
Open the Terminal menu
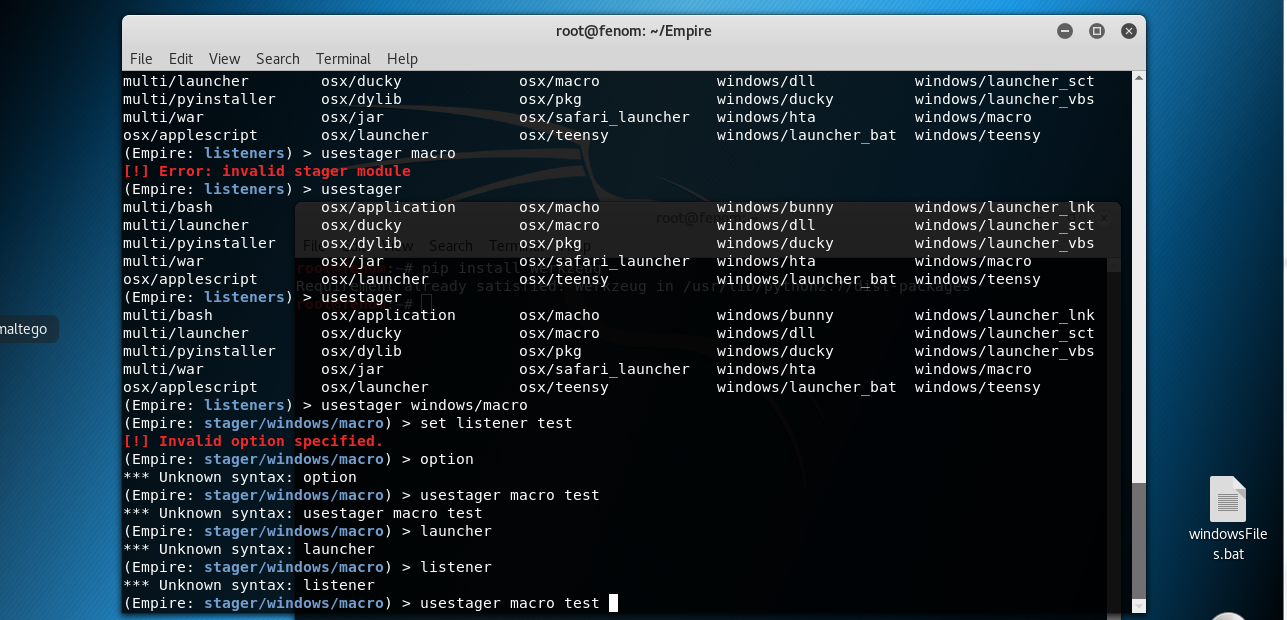[x=343, y=59]
